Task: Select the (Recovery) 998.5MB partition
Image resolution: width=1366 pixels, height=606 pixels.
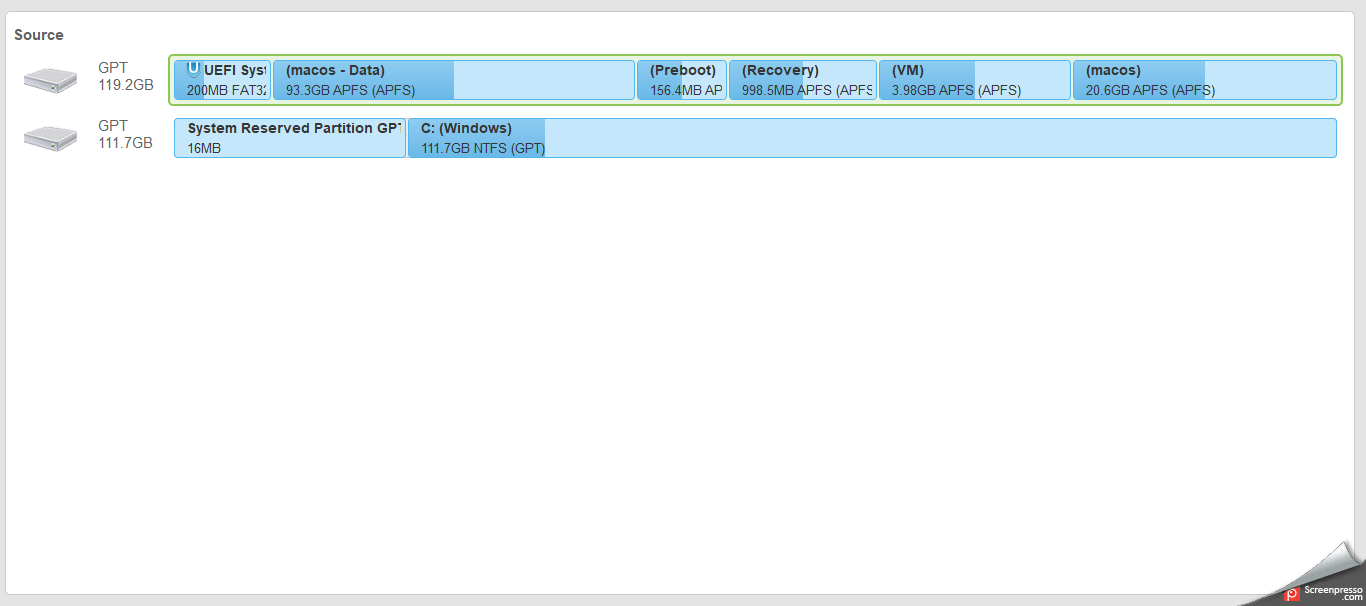Action: click(803, 80)
